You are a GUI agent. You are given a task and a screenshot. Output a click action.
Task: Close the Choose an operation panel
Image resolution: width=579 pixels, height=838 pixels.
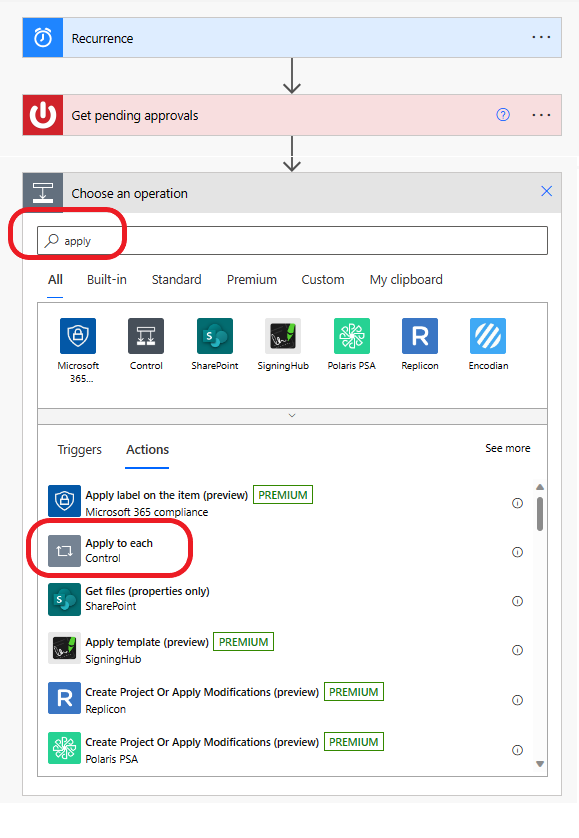click(546, 191)
